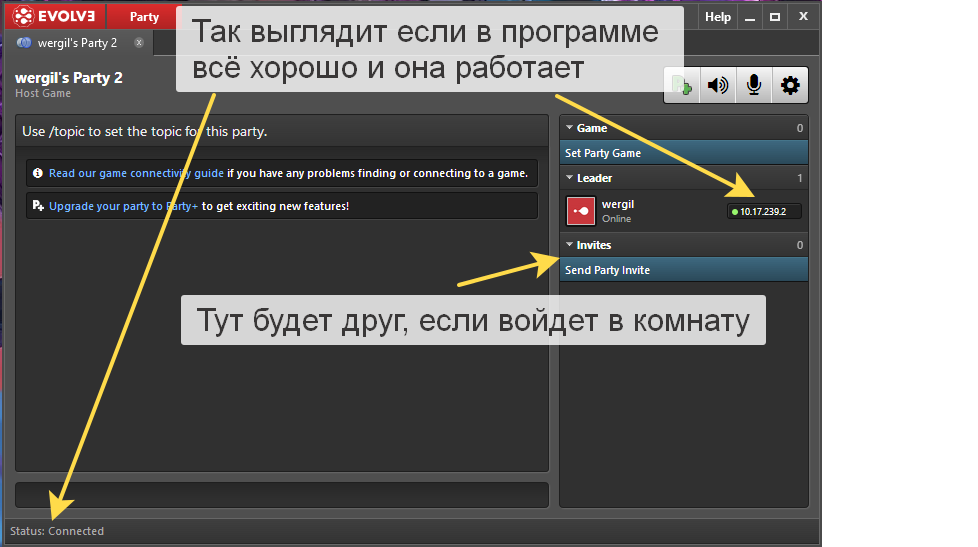Click the Party+ icon beside upgrade link
The height and width of the screenshot is (547, 978).
[x=38, y=205]
